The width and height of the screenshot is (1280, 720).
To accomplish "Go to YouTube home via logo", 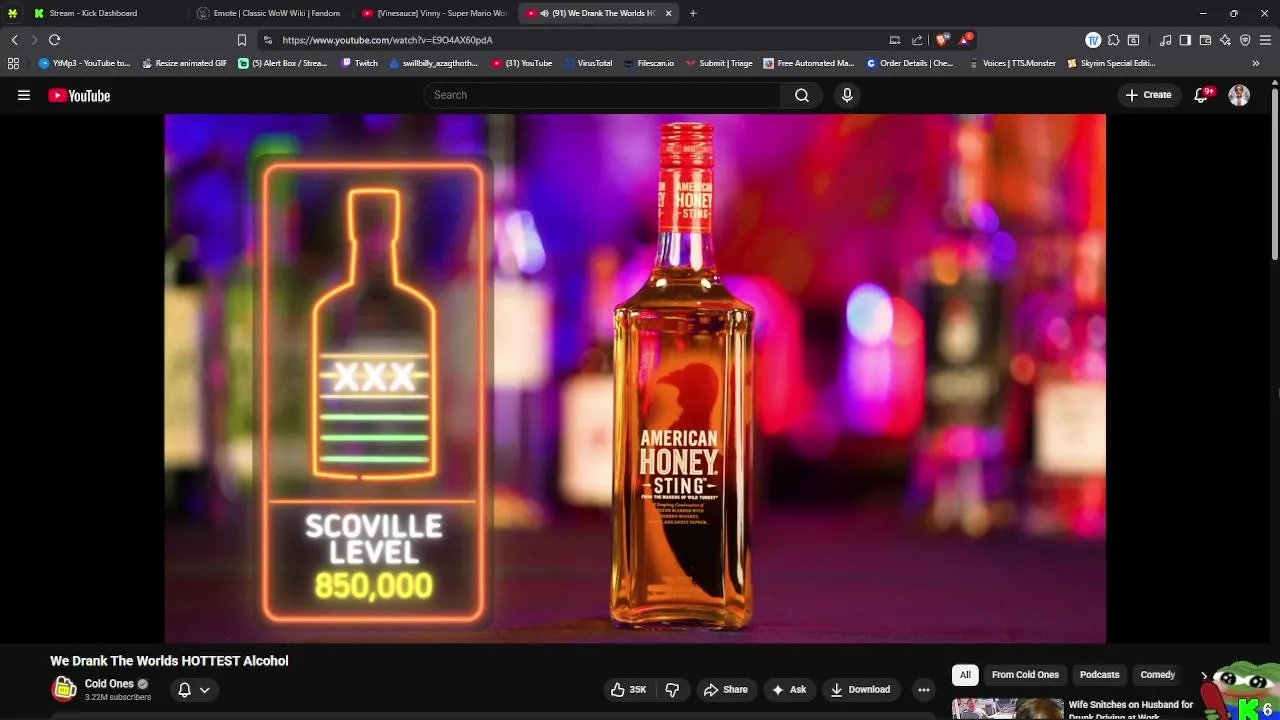I will [x=79, y=95].
